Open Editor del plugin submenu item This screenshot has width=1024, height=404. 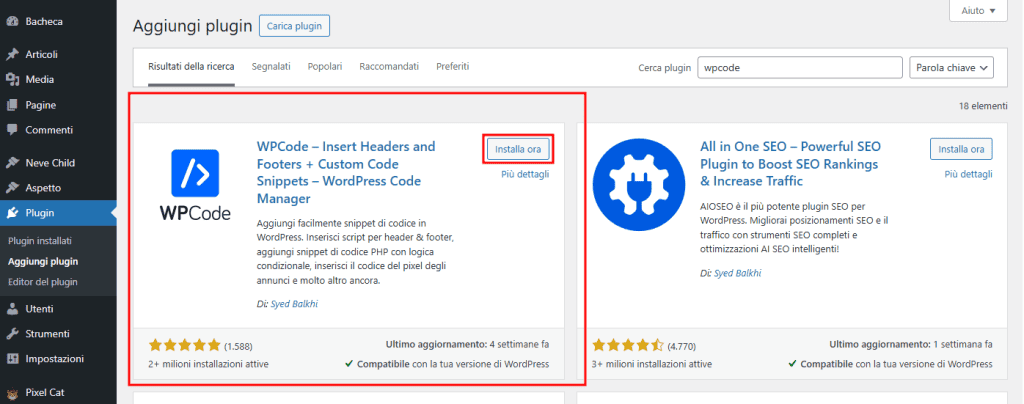point(42,282)
